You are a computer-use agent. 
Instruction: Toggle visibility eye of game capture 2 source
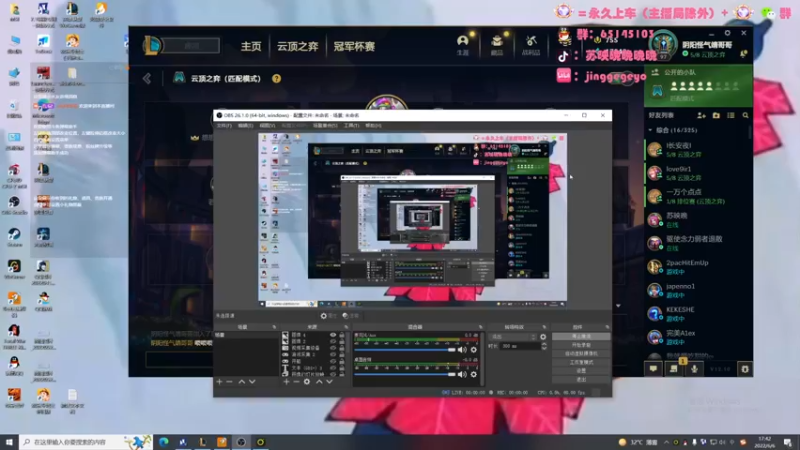coord(333,355)
